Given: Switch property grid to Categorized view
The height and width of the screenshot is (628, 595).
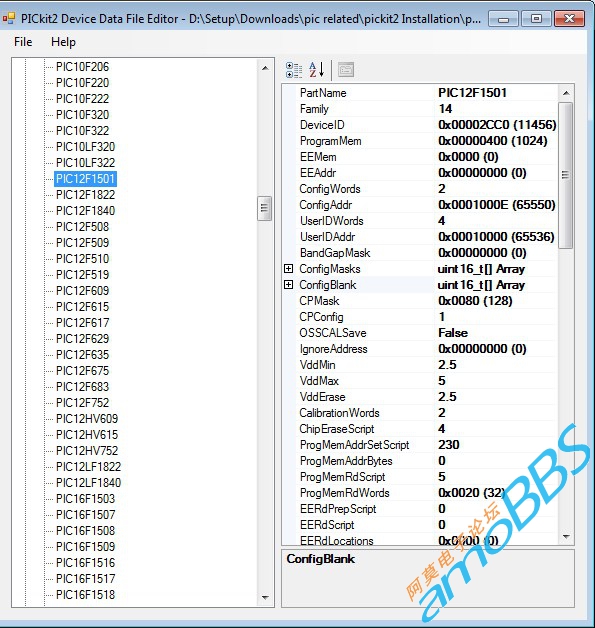Looking at the screenshot, I should point(294,70).
